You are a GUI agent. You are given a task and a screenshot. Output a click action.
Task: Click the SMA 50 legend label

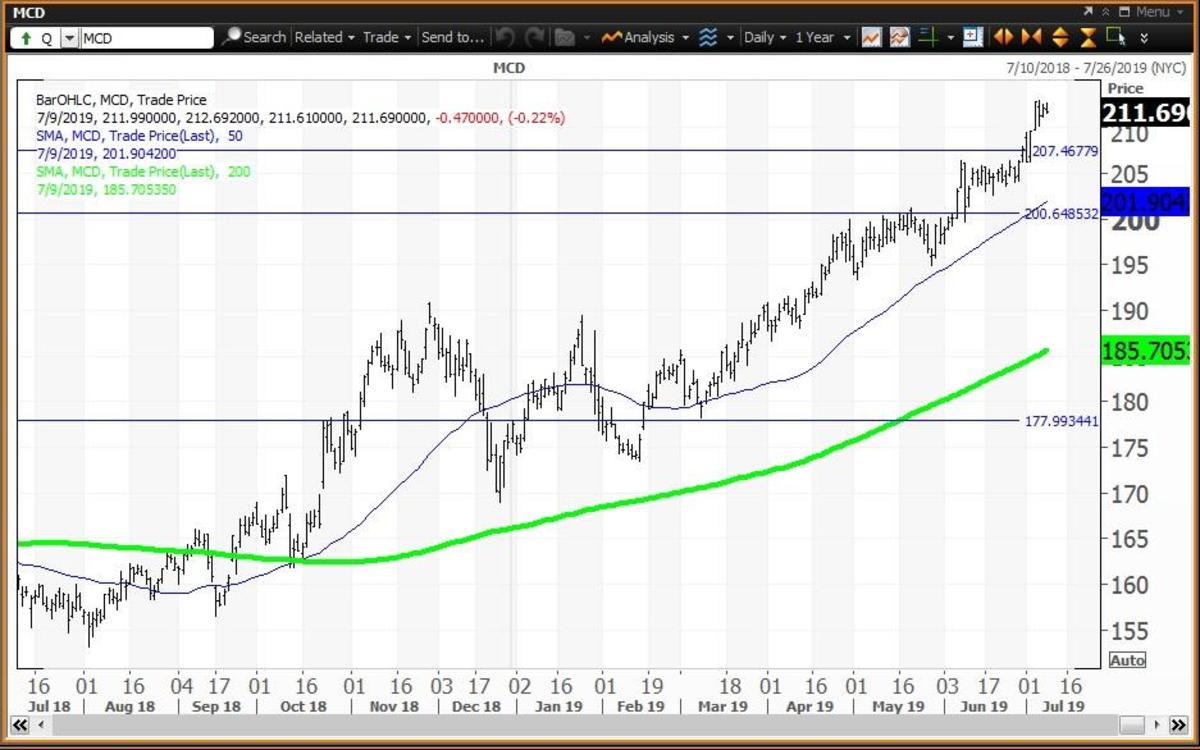[x=138, y=136]
